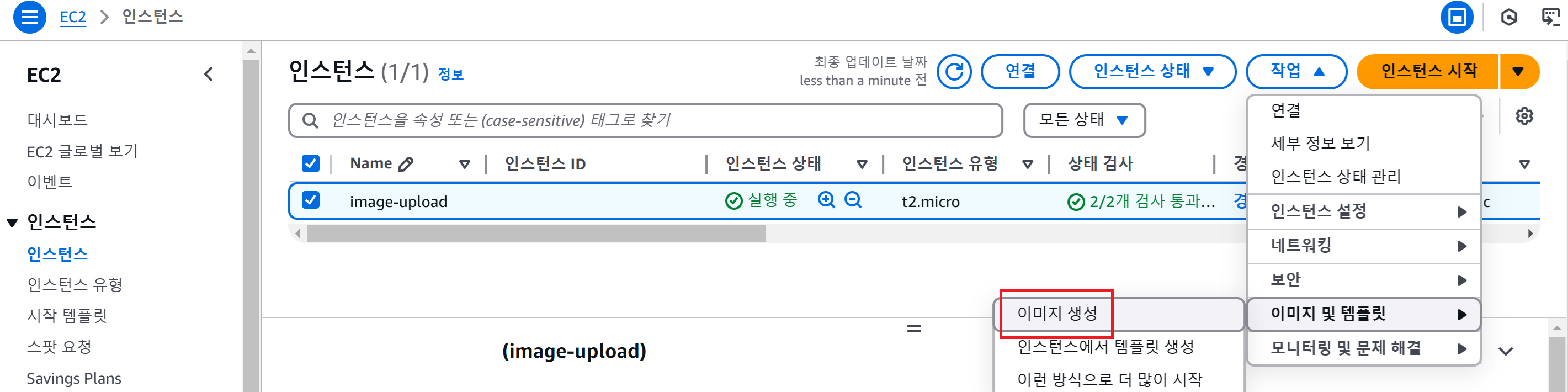Screen dimensions: 1568x392
Task: Edit the Name column pencil icon
Action: (x=406, y=164)
